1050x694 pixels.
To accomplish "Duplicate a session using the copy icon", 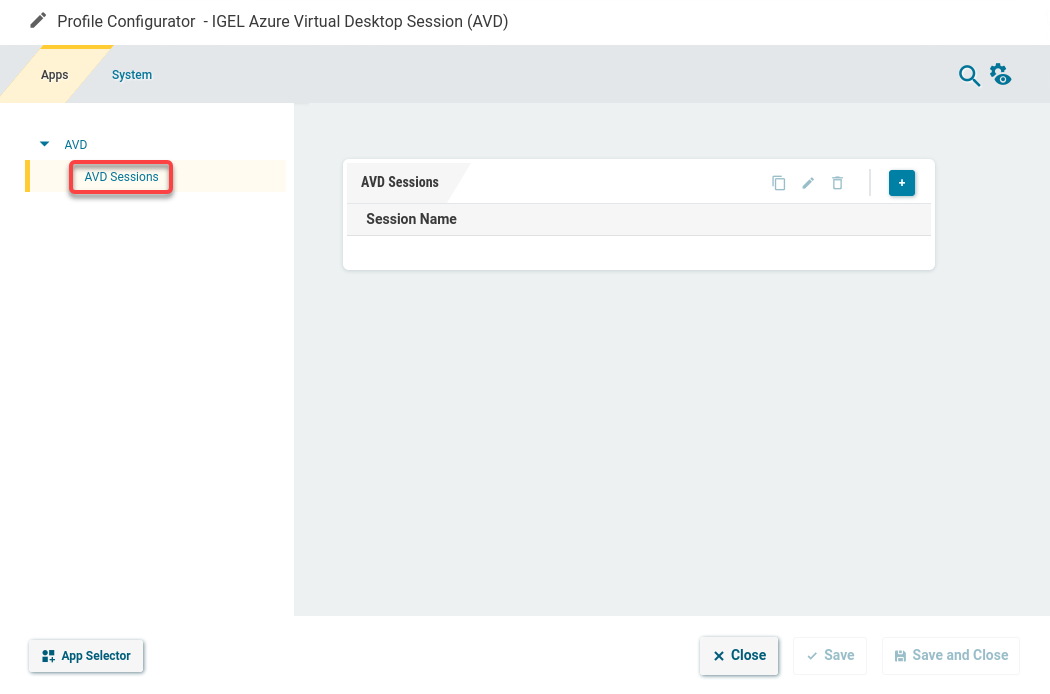I will click(779, 183).
